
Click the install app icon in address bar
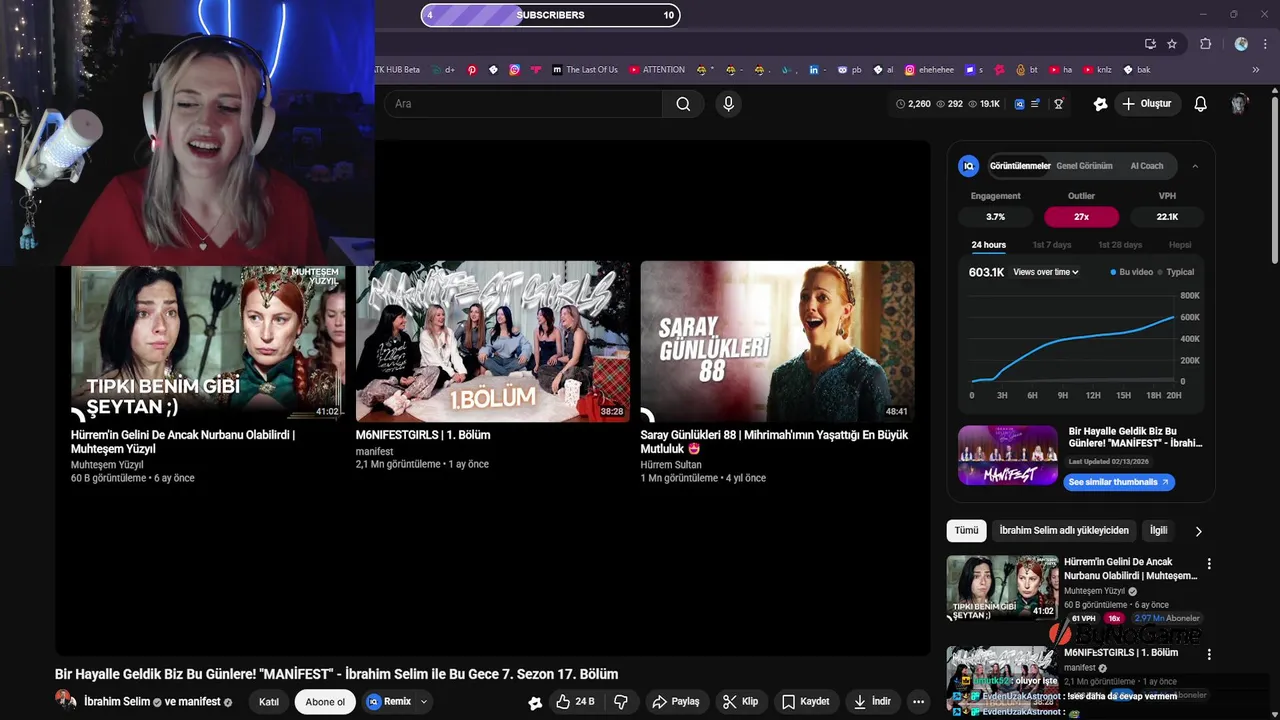point(1150,44)
